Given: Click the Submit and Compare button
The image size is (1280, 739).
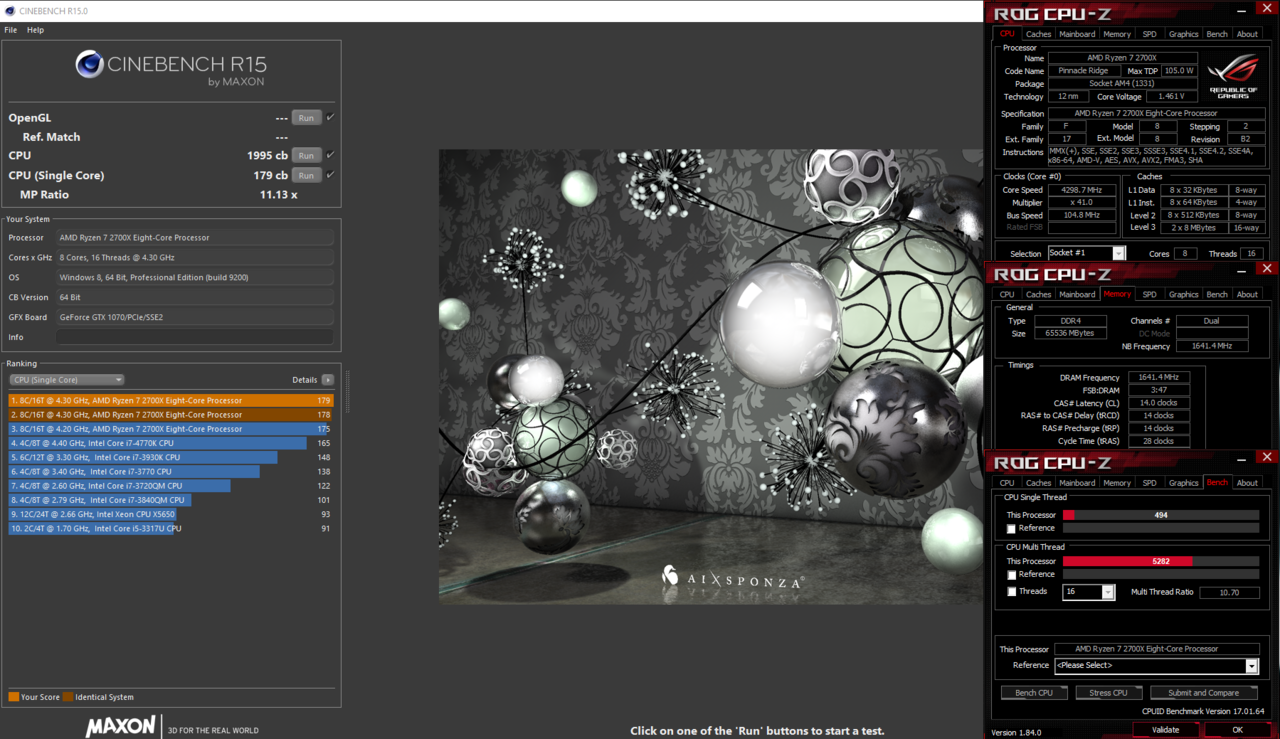Looking at the screenshot, I should (1203, 692).
